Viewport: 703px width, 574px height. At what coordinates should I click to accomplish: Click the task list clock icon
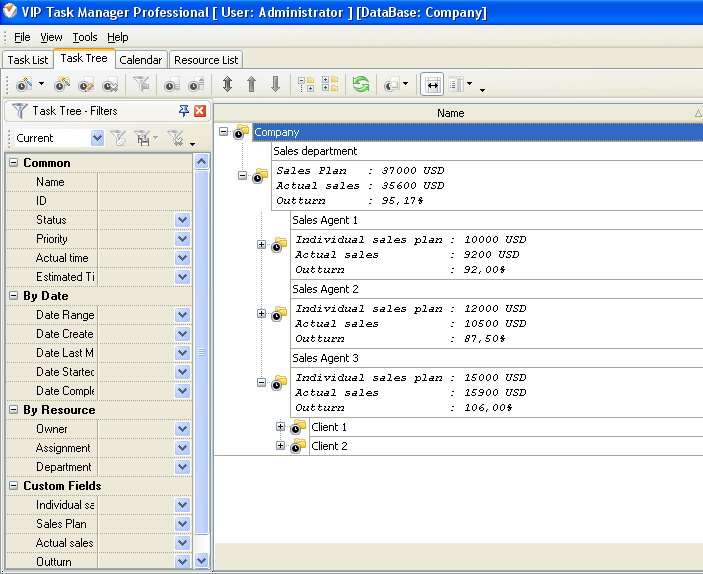coord(172,84)
